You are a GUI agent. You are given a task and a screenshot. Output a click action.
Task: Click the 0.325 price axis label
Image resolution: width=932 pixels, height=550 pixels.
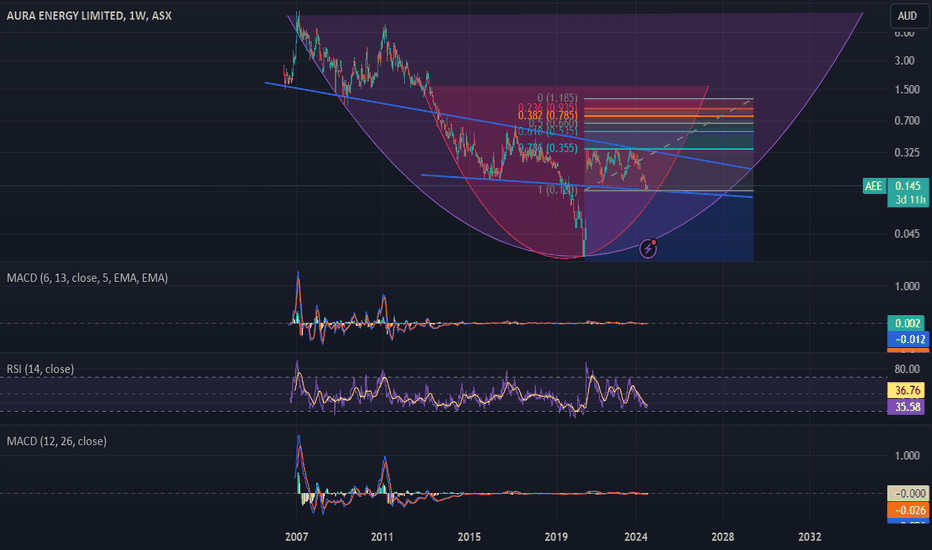tap(907, 153)
